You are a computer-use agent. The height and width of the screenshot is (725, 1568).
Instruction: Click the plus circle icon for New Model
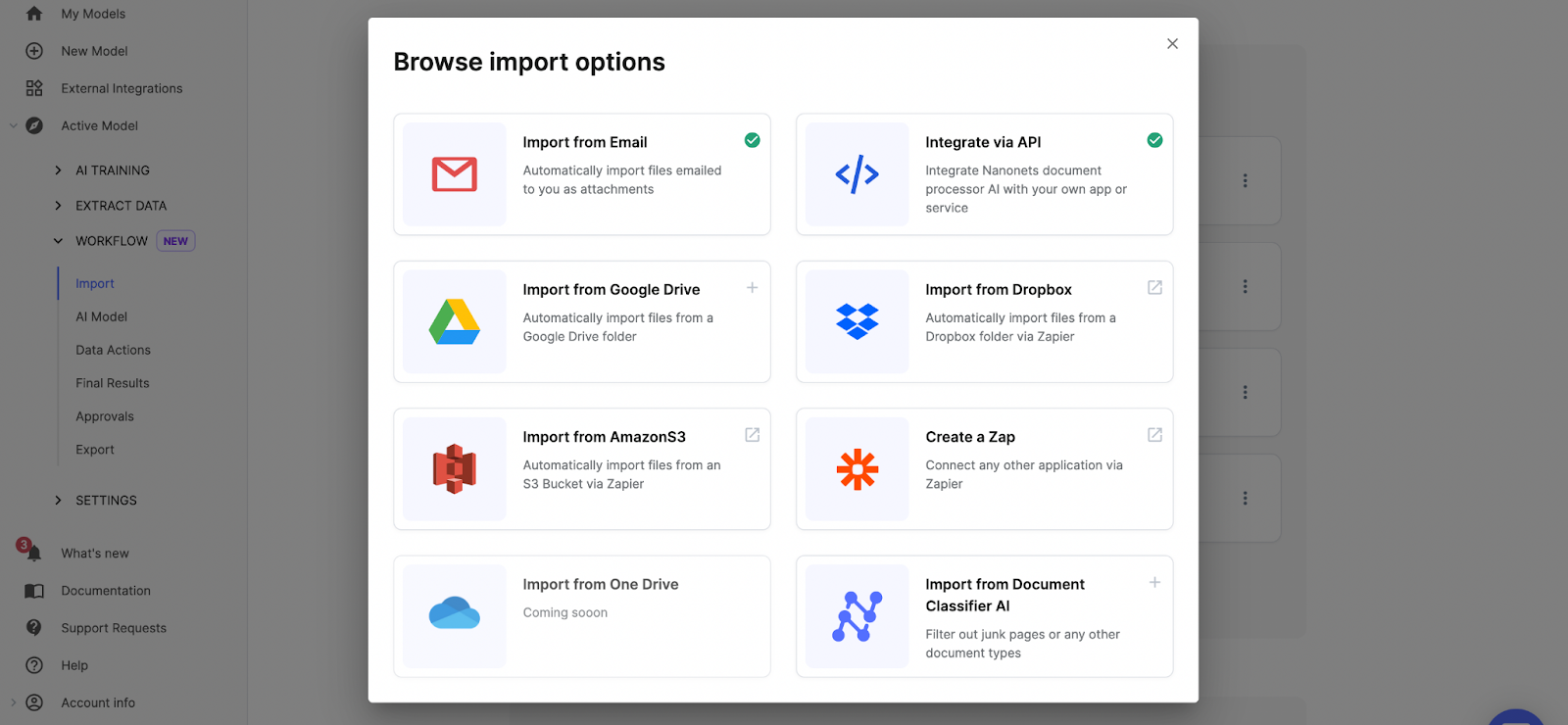34,51
